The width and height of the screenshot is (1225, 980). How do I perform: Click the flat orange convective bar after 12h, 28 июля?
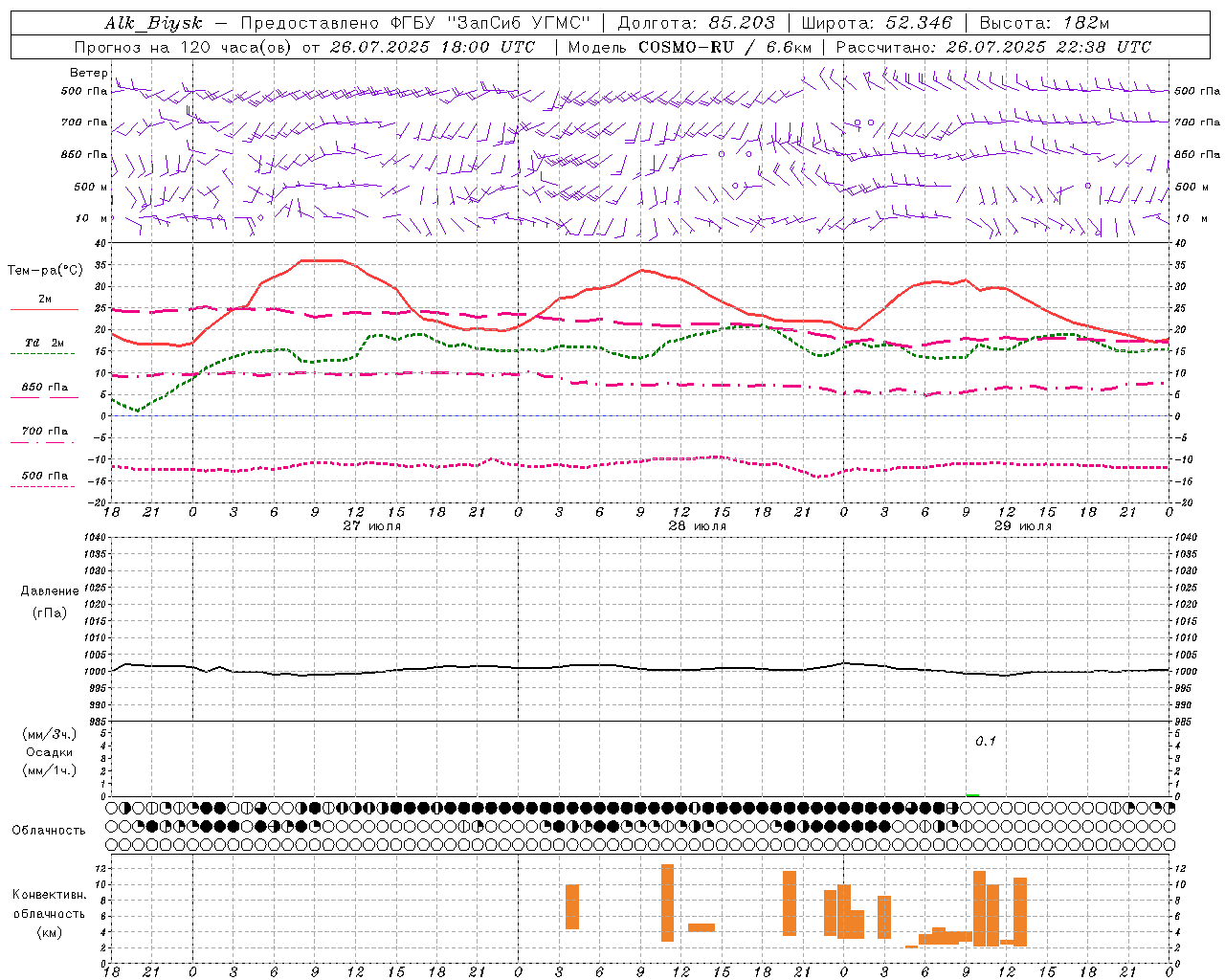tap(702, 927)
